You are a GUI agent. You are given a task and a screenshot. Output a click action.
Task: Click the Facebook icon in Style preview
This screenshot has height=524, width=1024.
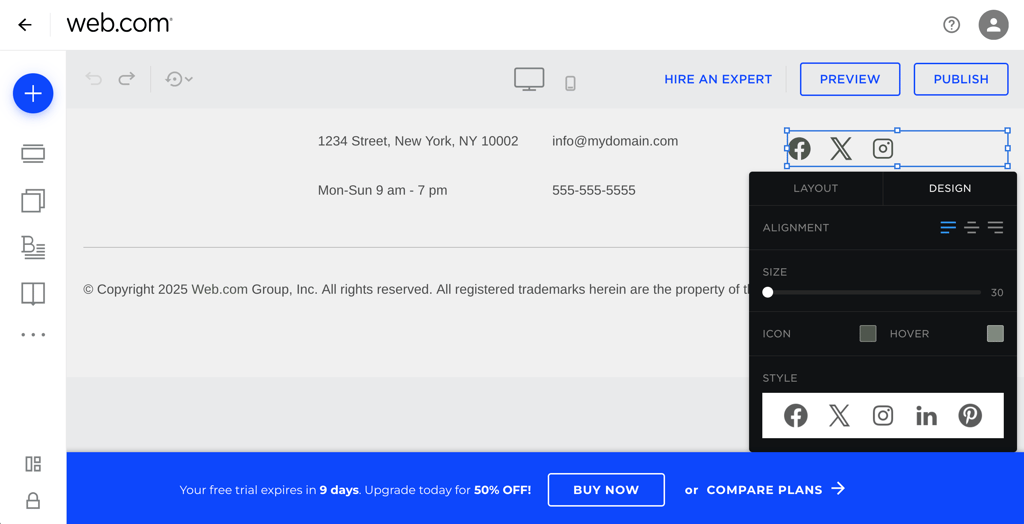tap(795, 416)
